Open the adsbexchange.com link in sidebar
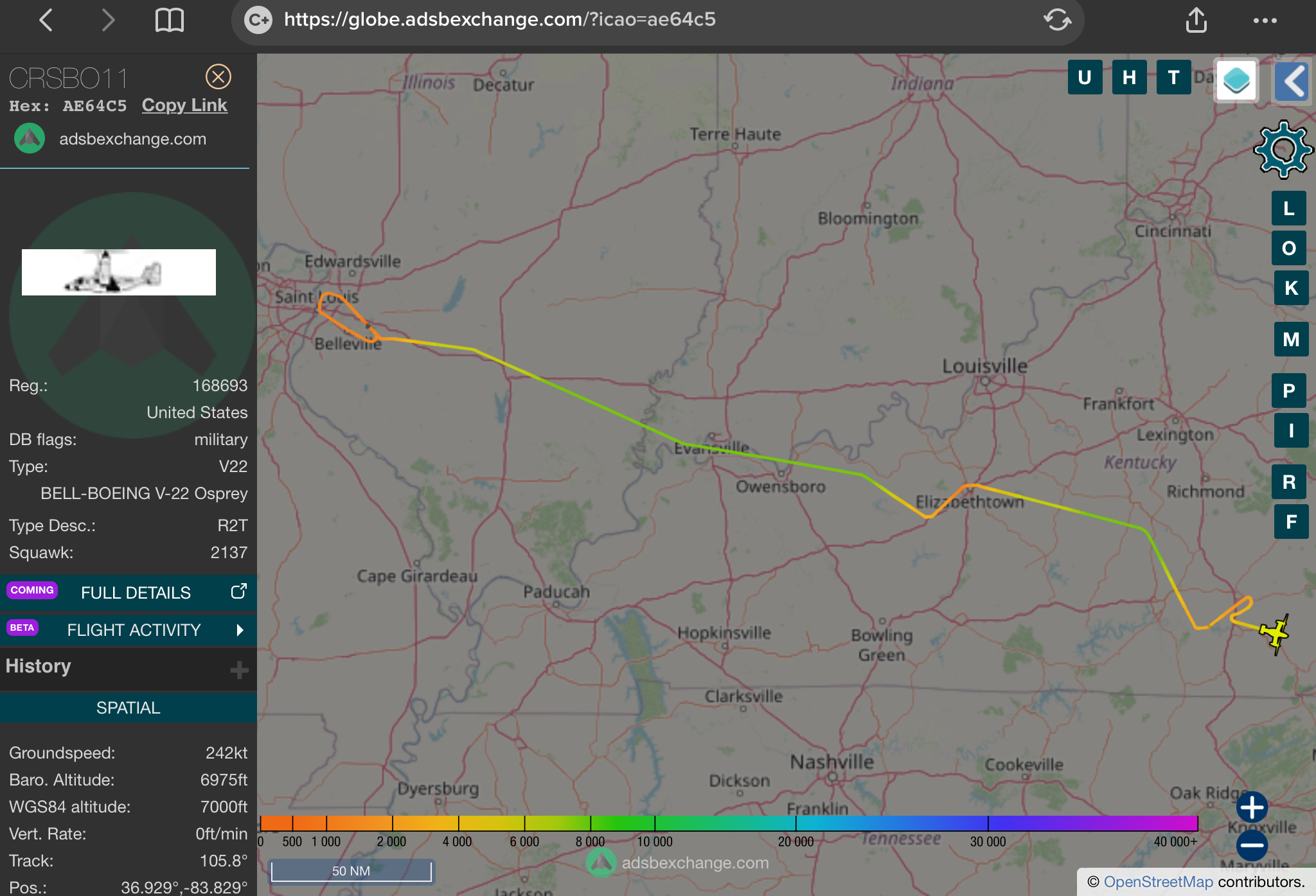Viewport: 1316px width, 896px height. tap(133, 139)
